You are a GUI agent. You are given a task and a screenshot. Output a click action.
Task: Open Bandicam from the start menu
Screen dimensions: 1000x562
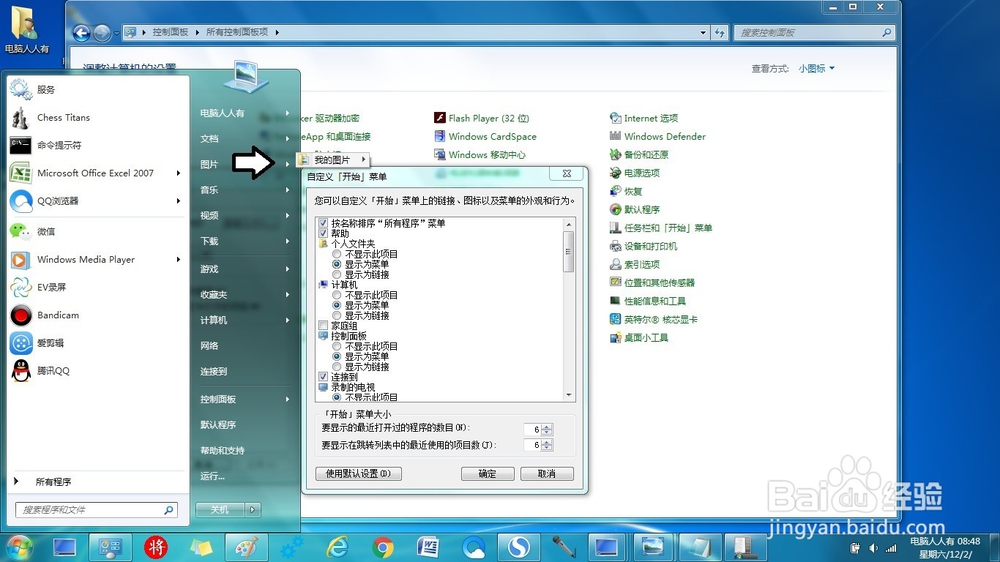[58, 315]
